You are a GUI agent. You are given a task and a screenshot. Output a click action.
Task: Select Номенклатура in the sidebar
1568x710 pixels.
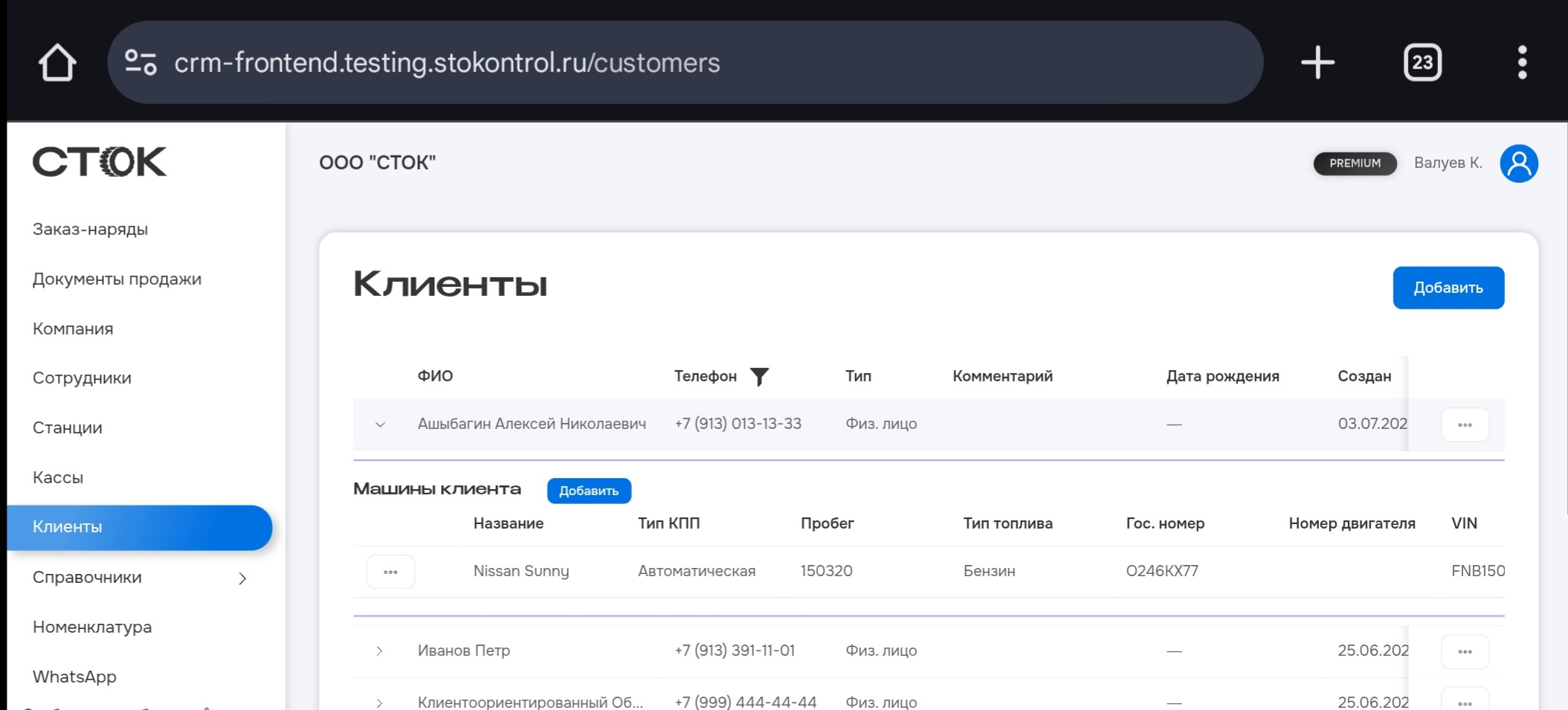click(92, 627)
